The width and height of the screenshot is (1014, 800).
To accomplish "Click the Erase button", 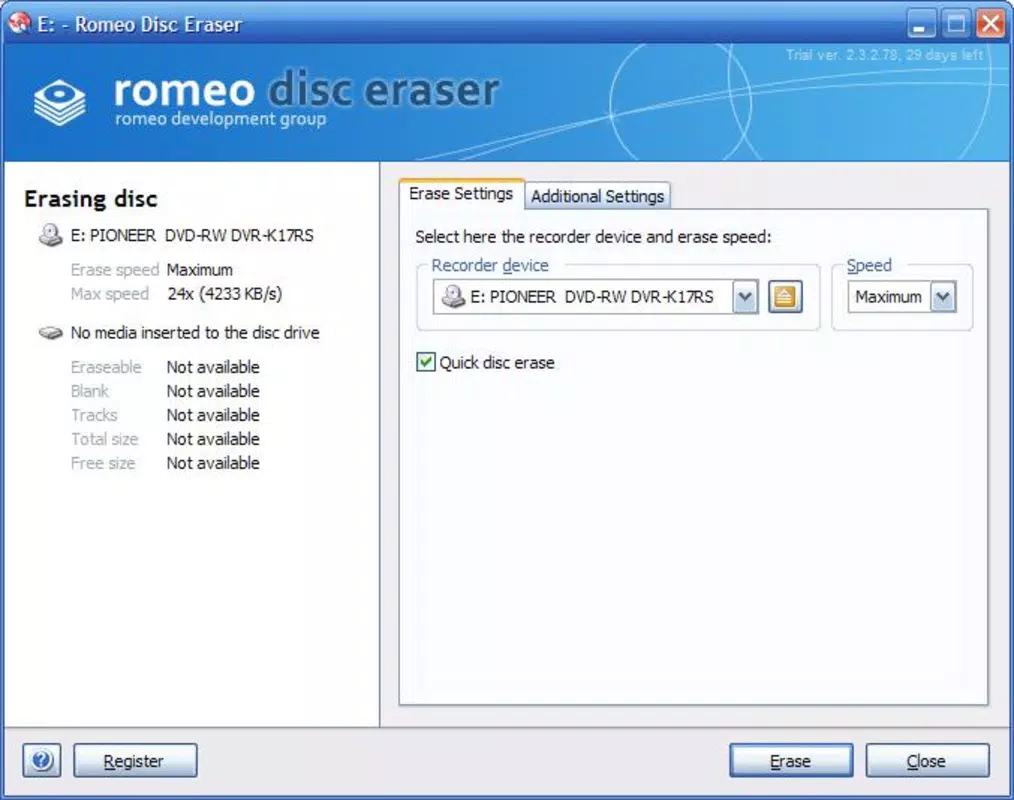I will tap(791, 761).
